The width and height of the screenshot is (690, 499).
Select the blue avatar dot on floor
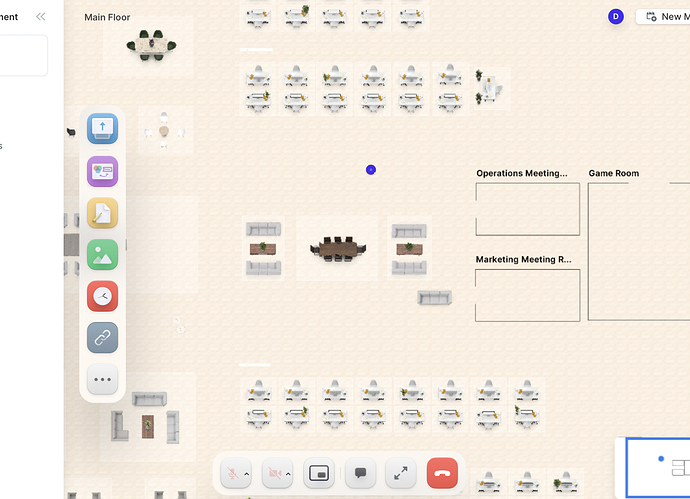[x=371, y=170]
